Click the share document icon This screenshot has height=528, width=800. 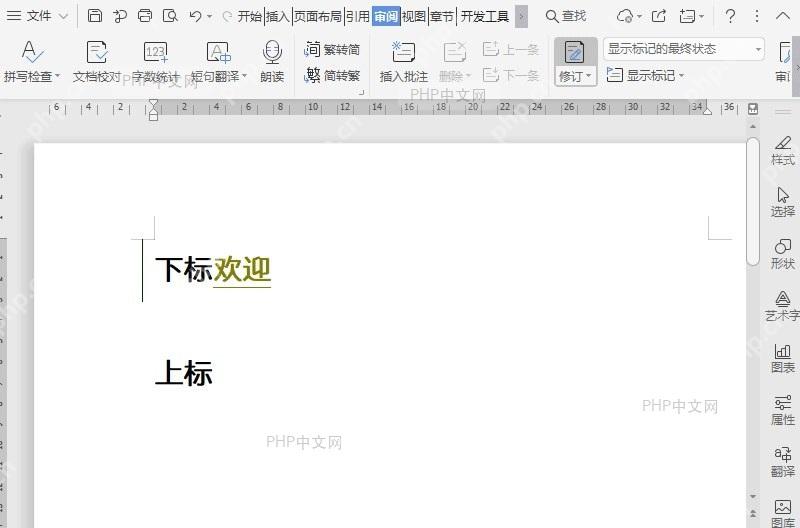[x=659, y=16]
